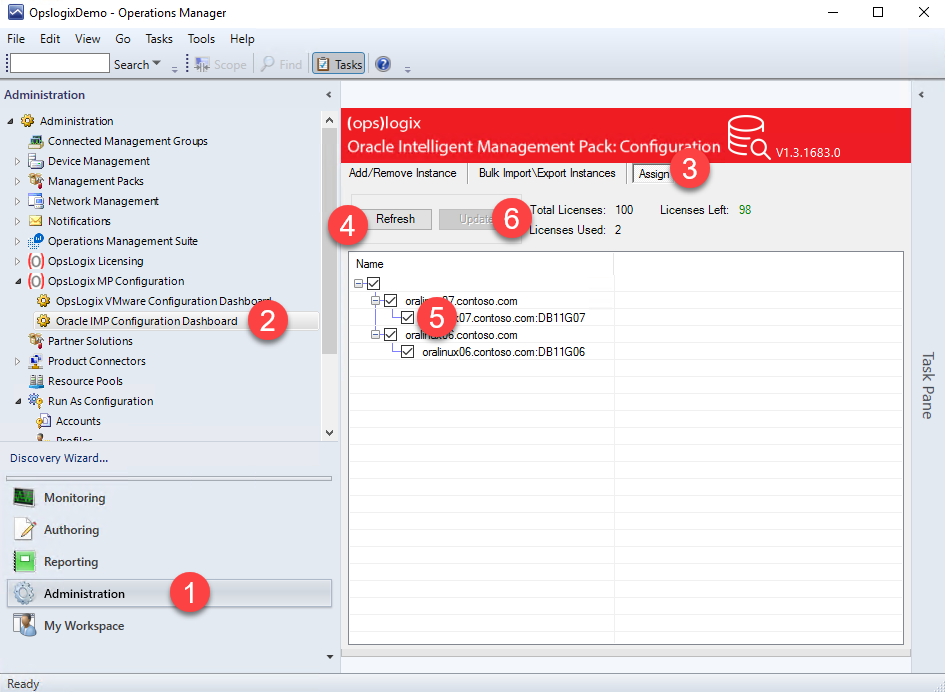Click the Network Management icon
Image resolution: width=945 pixels, height=692 pixels.
click(36, 201)
